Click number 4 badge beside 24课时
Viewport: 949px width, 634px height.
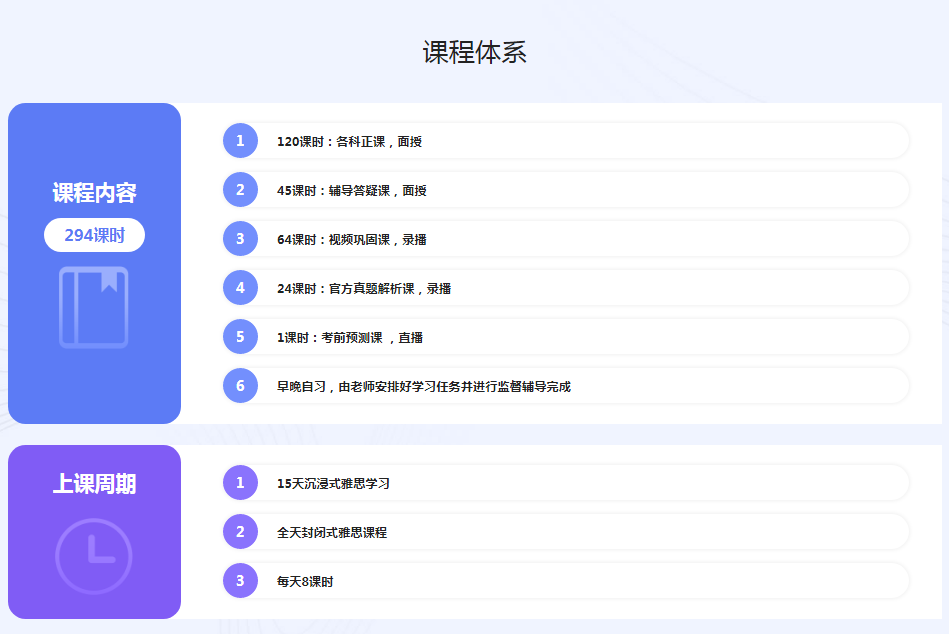tap(240, 288)
